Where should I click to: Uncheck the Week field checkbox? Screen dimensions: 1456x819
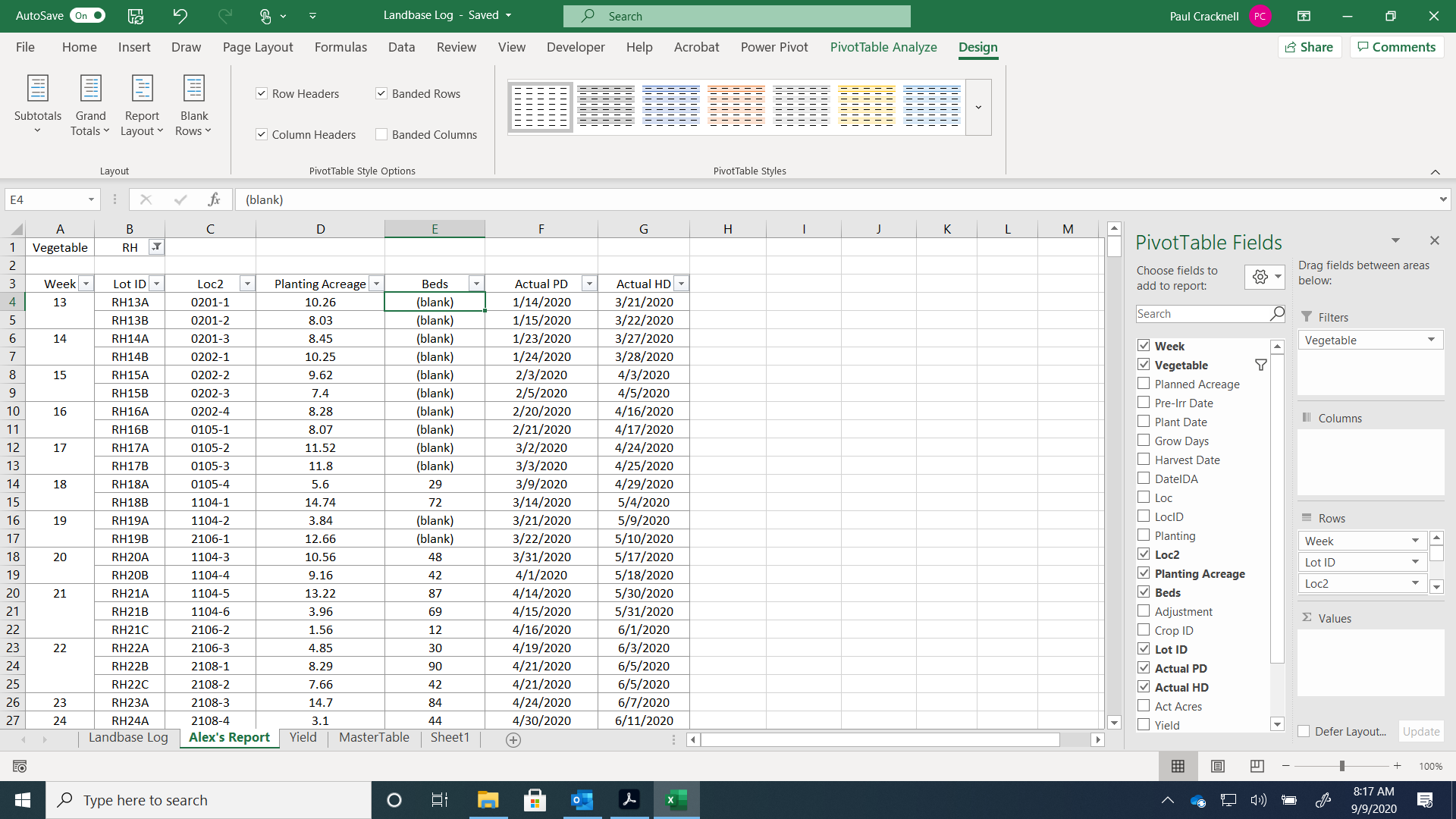[1144, 346]
